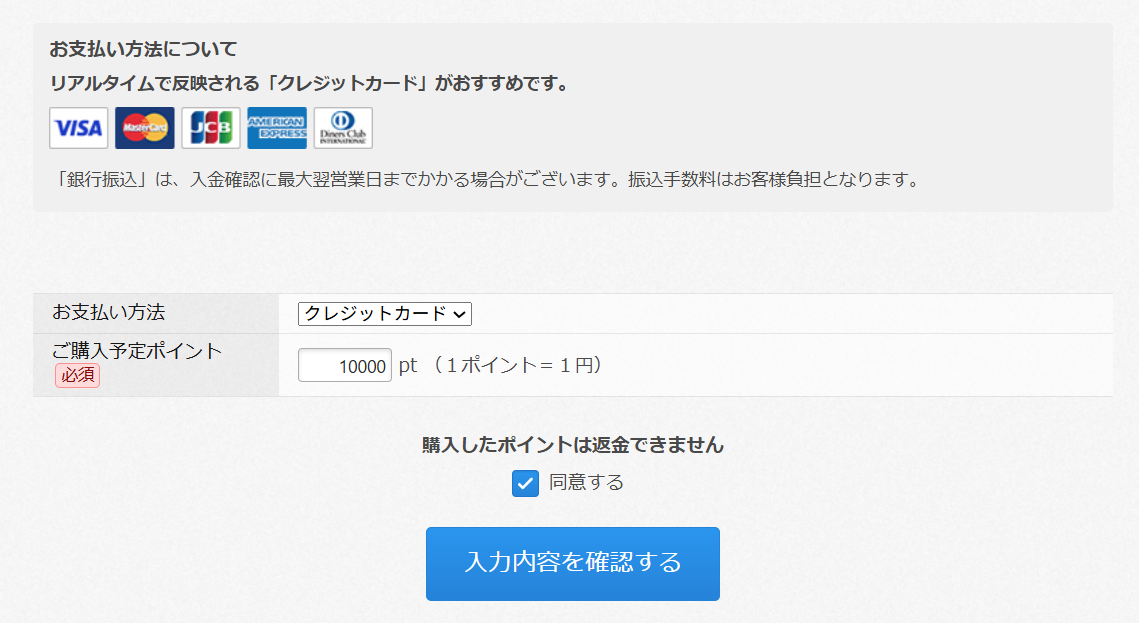Click the 同意する checkbox label text
Image resolution: width=1139 pixels, height=623 pixels.
click(586, 483)
